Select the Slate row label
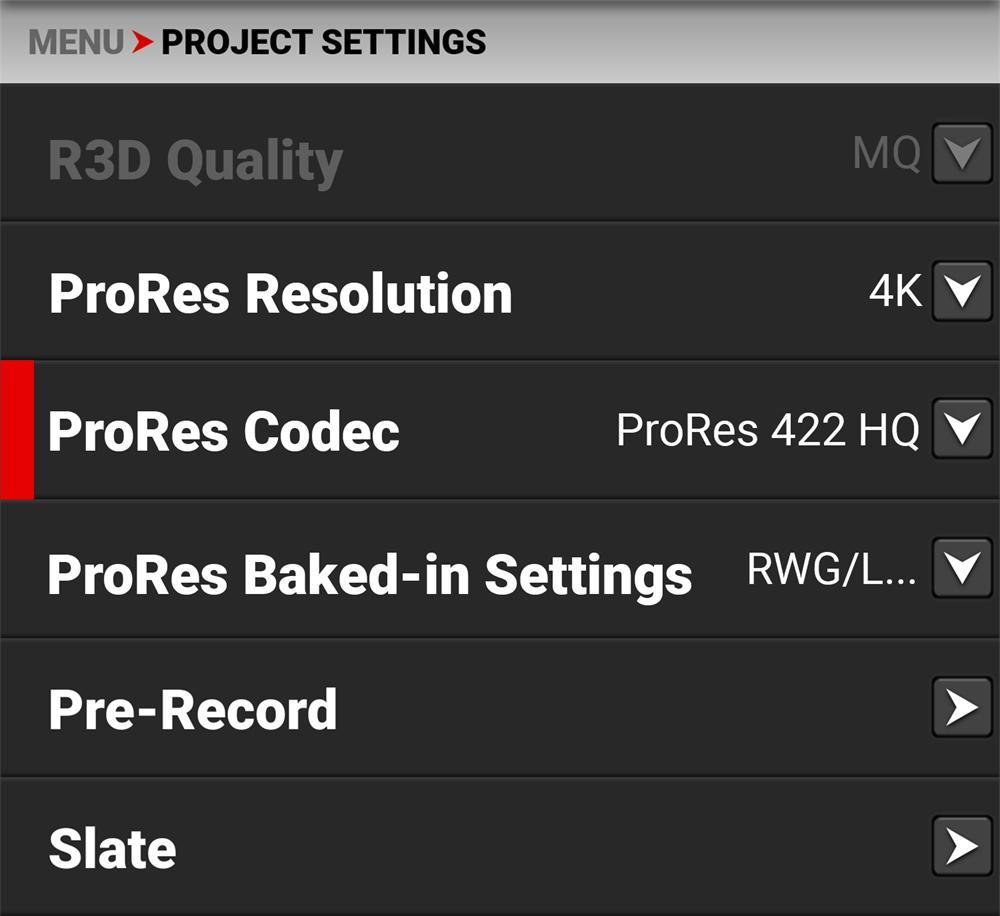Screen dimensions: 1000x916 pyautogui.click(x=112, y=848)
